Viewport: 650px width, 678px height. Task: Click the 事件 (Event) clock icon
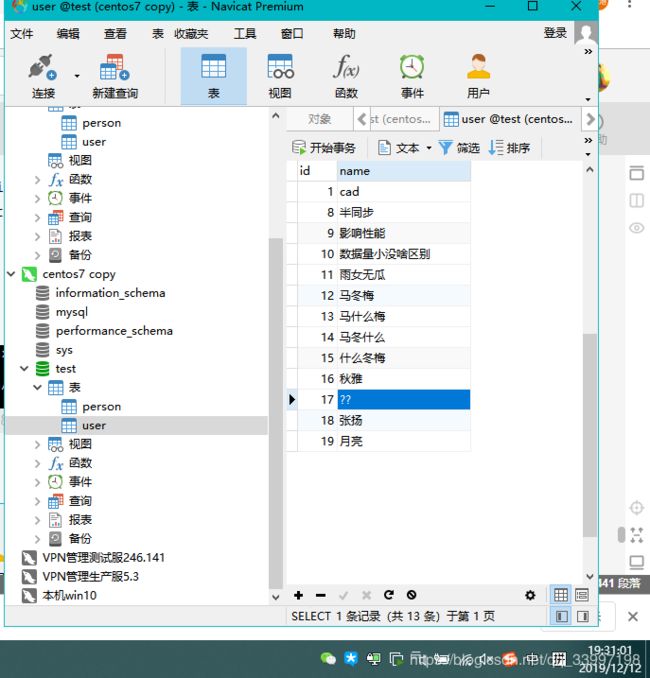(412, 75)
